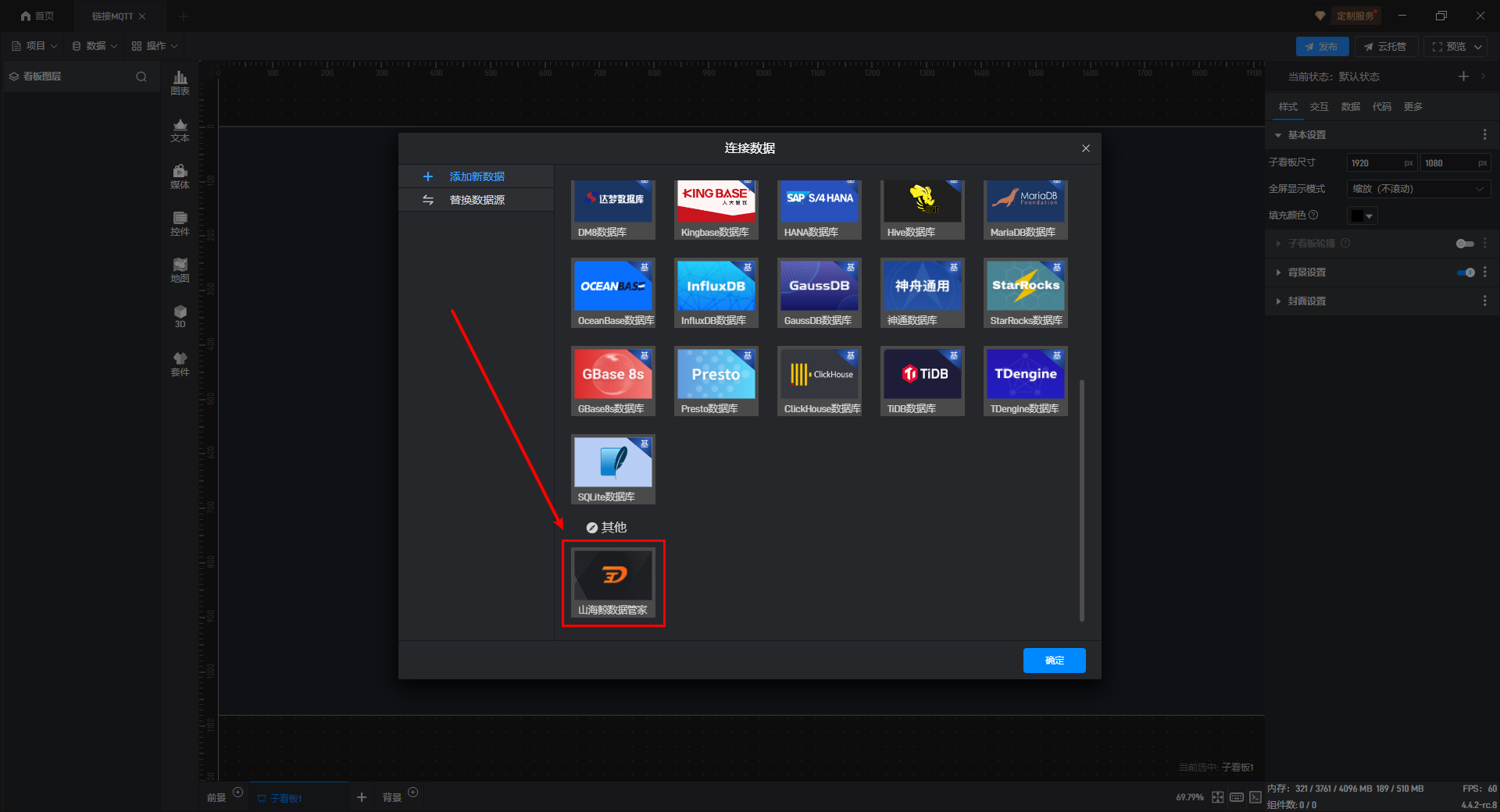Toggle the 子看板轮播 switch
Screen dimensions: 1500x812
1465,244
